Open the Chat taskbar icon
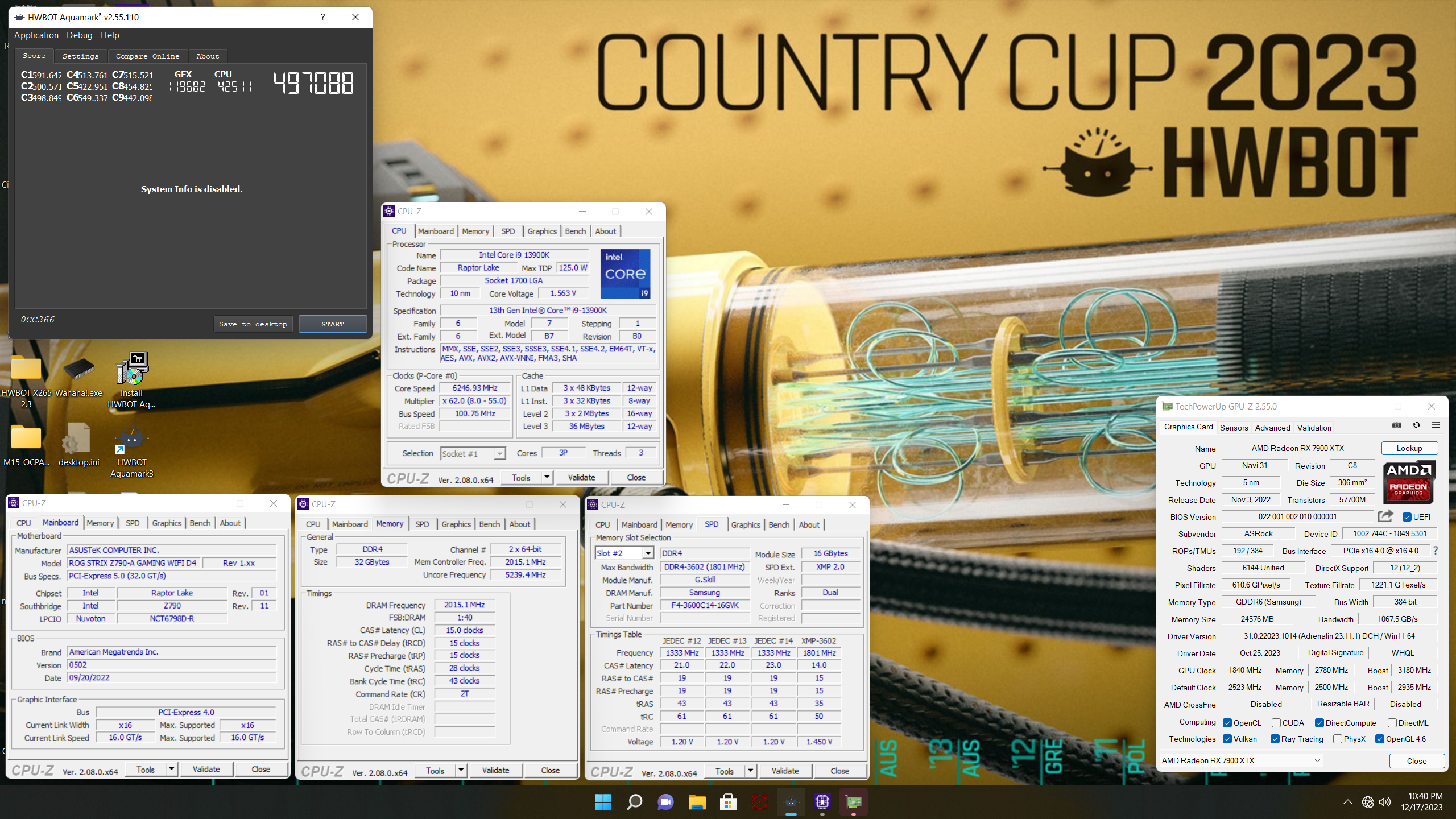 [665, 802]
